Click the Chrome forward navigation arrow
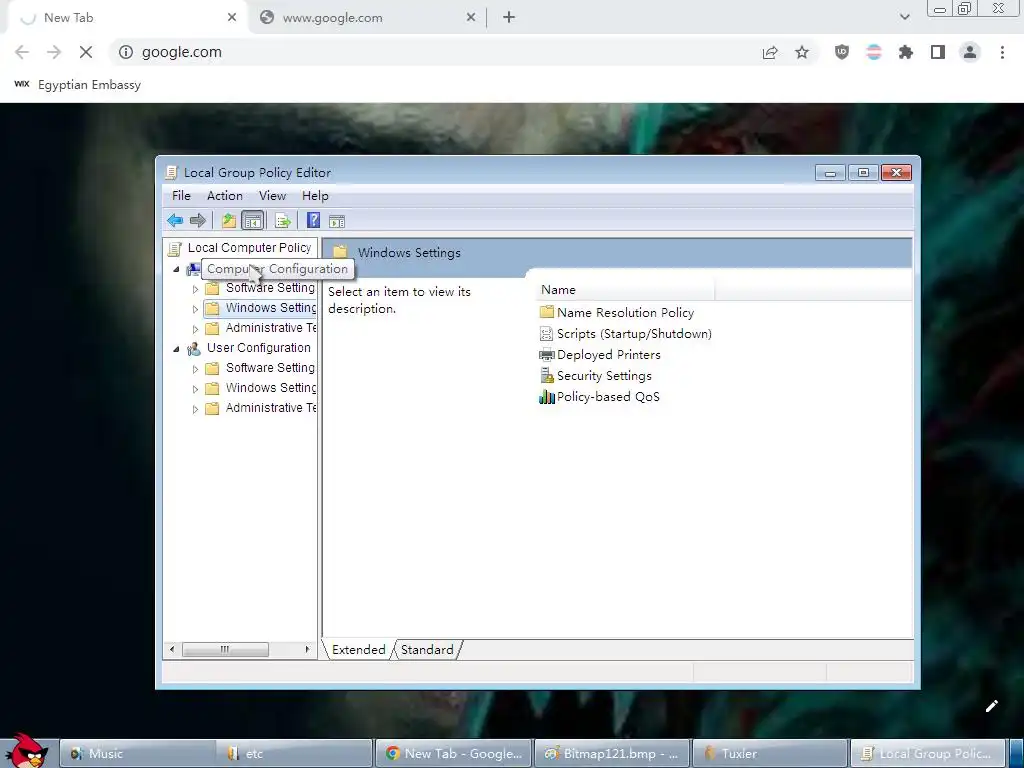Screen dimensions: 1024x768 [54, 52]
